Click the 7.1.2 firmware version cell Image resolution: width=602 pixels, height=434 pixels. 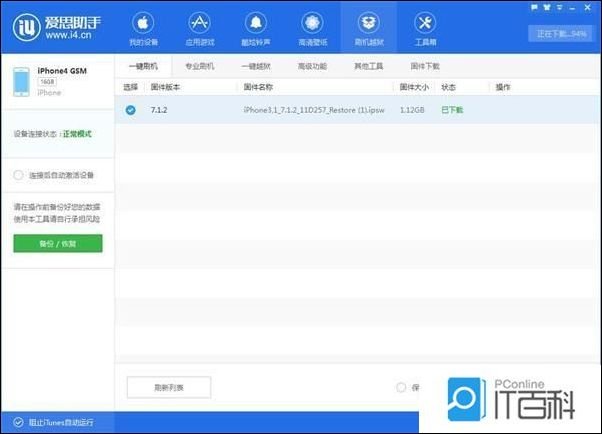pyautogui.click(x=159, y=110)
